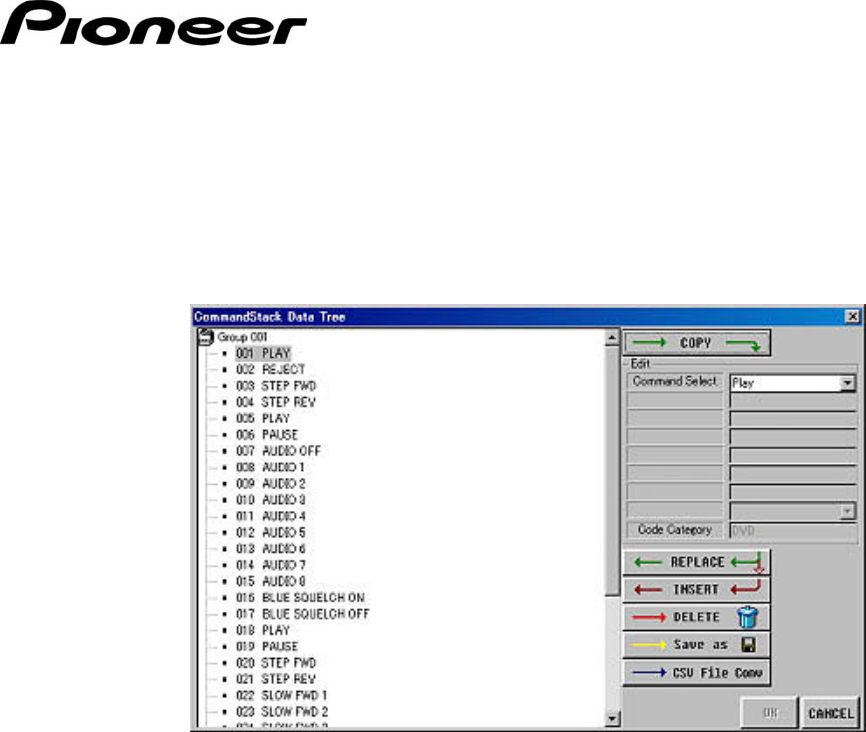Click the tree list scrollbar thumb
Screen dimensions: 866x732
612,471
